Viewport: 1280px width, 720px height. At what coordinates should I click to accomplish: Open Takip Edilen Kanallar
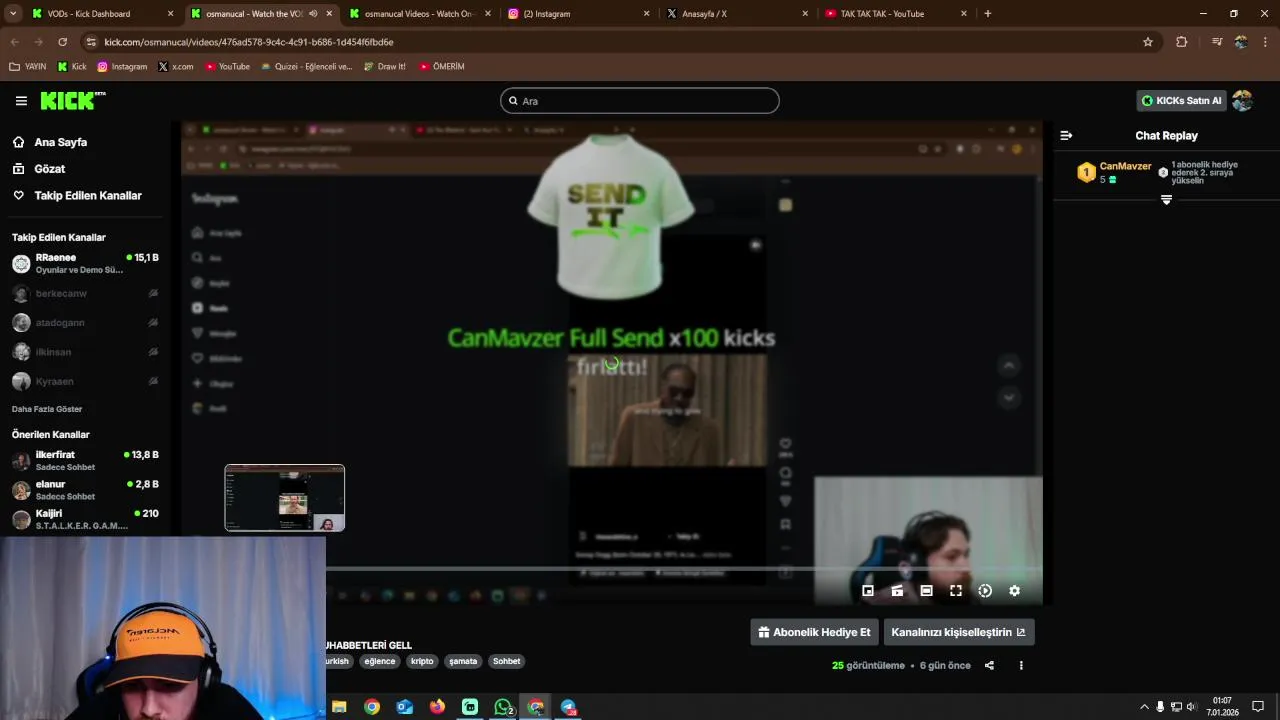77,196
